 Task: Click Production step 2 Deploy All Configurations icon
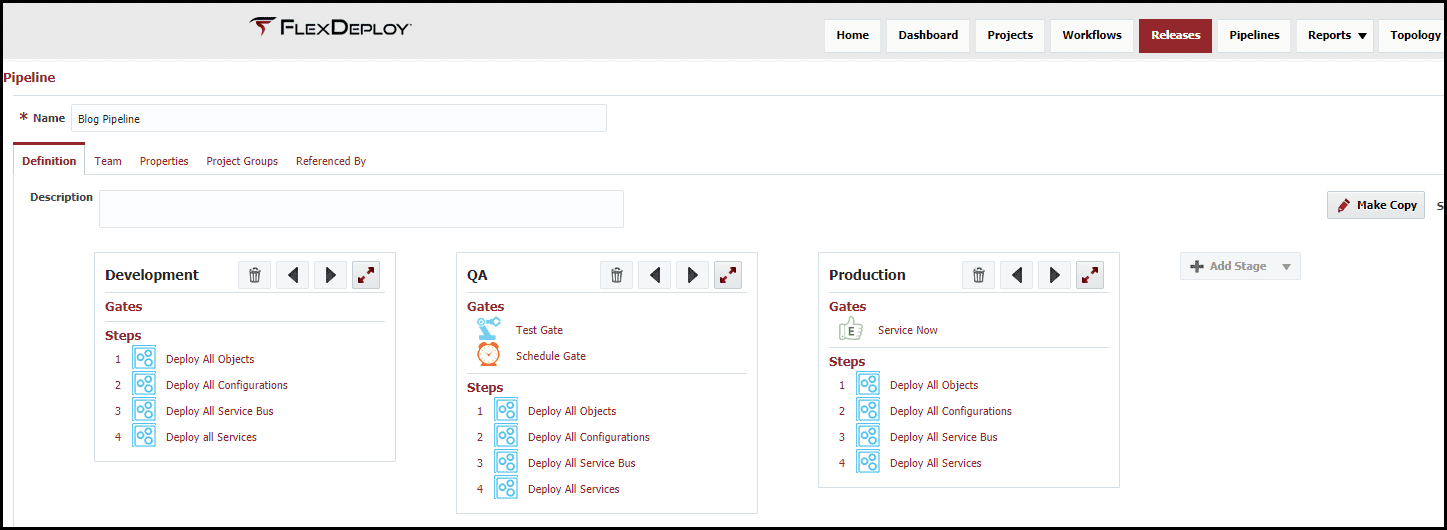(868, 411)
